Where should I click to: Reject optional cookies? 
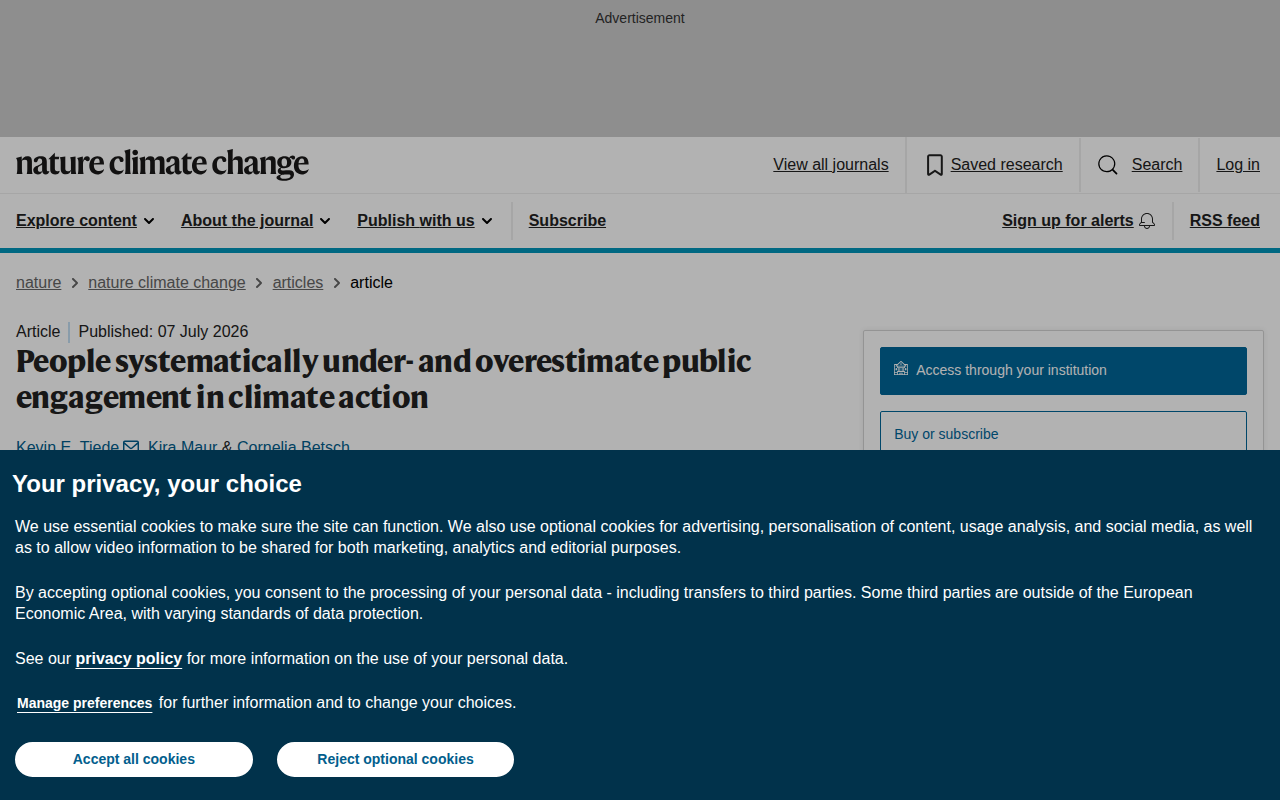395,759
